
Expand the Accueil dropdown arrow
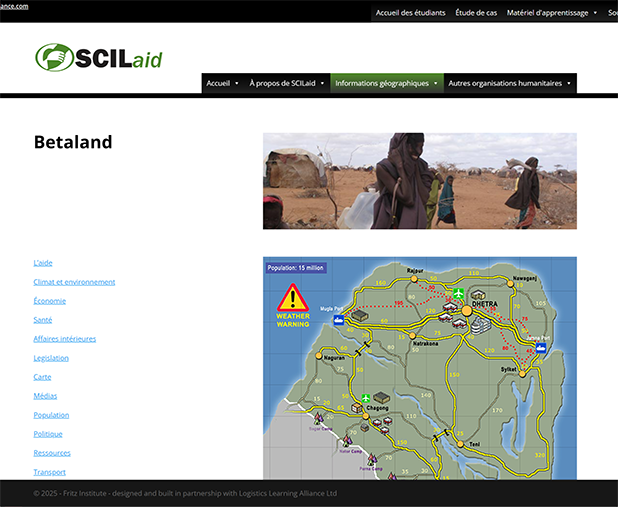pyautogui.click(x=236, y=84)
